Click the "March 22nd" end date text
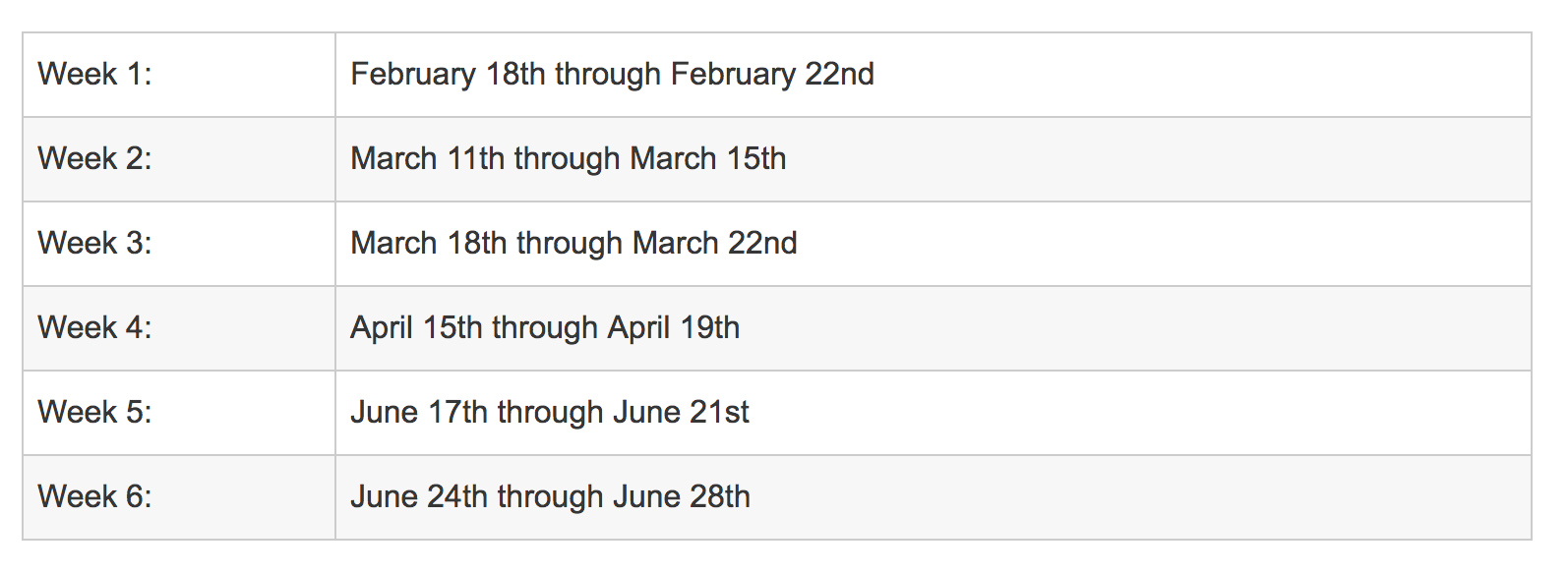Image resolution: width=1568 pixels, height=574 pixels. tap(715, 244)
